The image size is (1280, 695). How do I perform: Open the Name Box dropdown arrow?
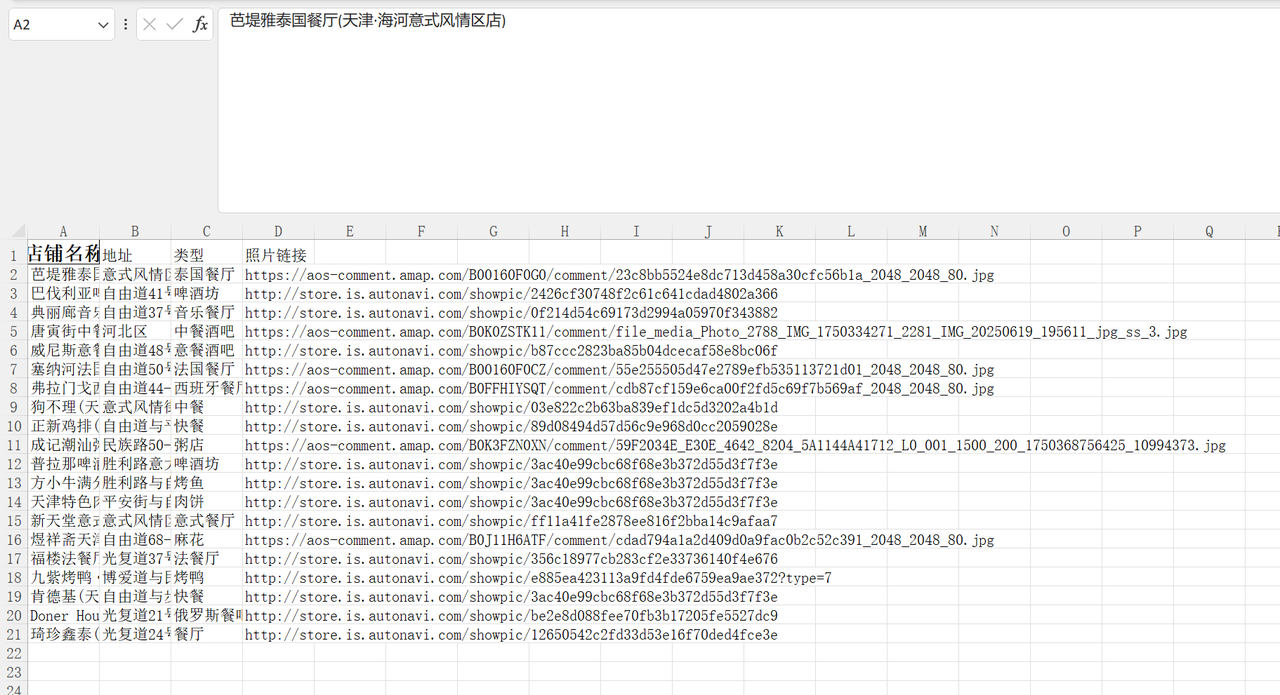coord(103,25)
